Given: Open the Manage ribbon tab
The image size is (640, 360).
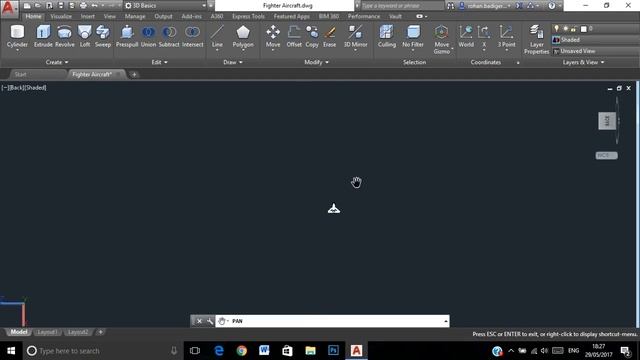Looking at the screenshot, I should (x=135, y=16).
